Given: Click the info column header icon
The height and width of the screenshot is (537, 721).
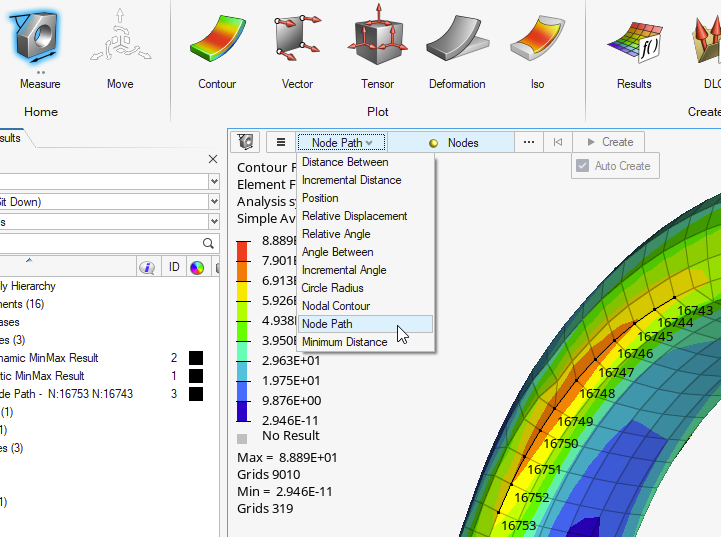Looking at the screenshot, I should point(148,267).
